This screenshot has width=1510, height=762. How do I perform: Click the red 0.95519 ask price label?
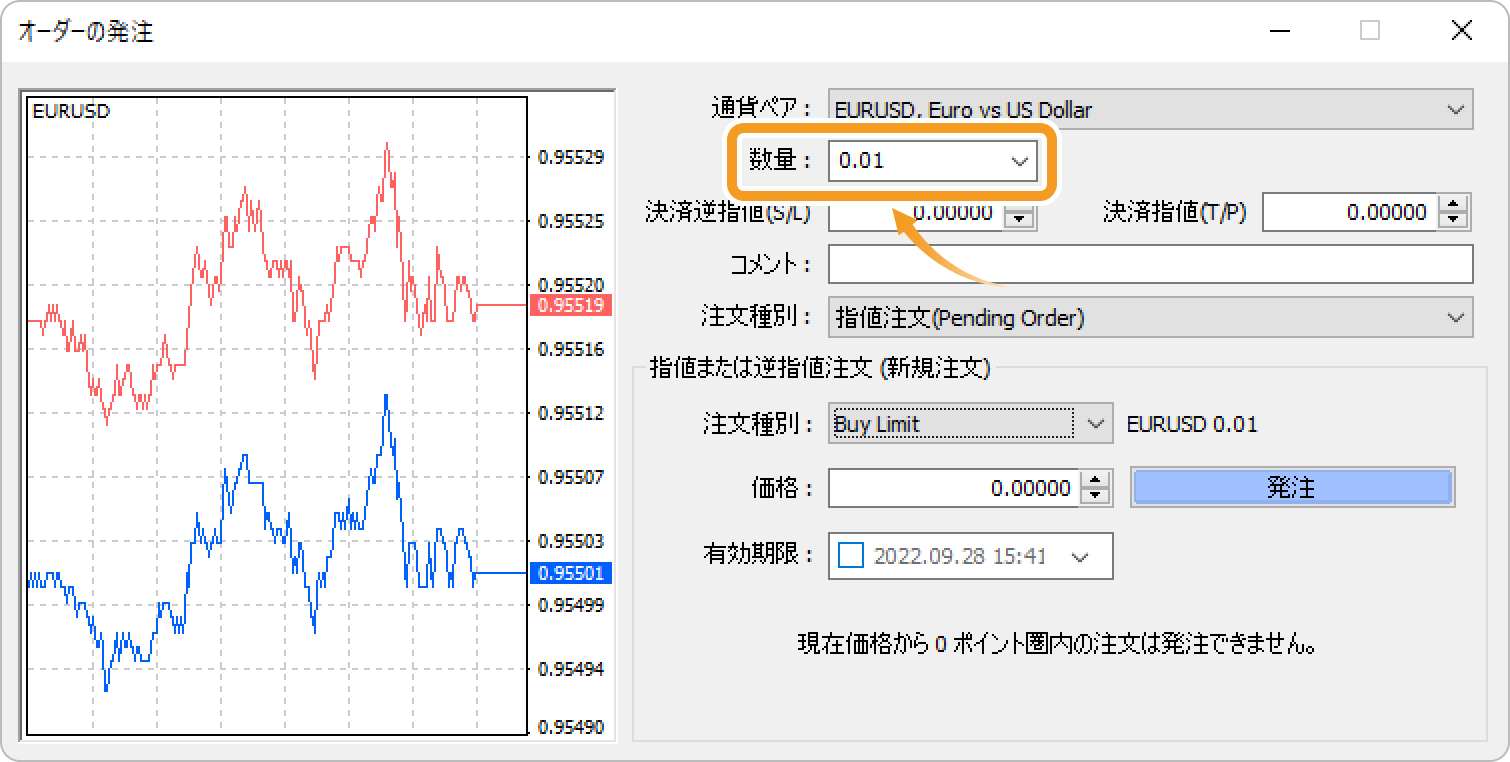click(569, 305)
